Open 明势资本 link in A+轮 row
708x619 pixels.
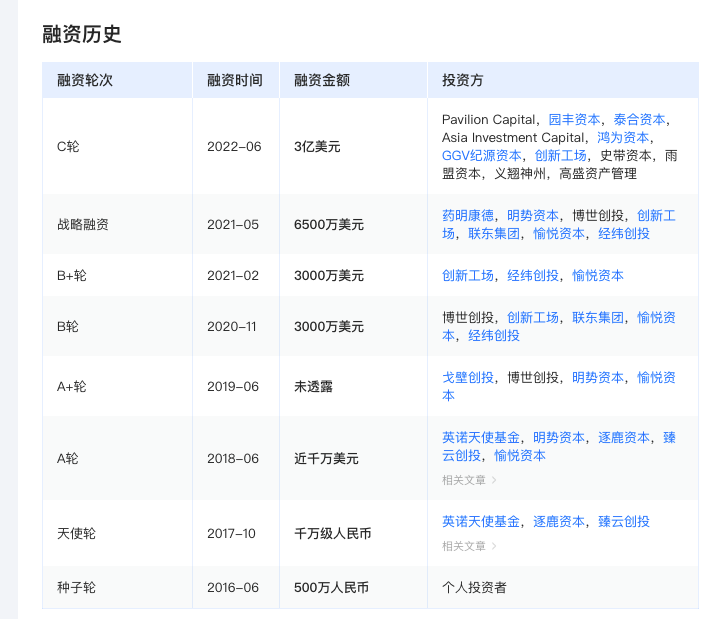pos(597,377)
